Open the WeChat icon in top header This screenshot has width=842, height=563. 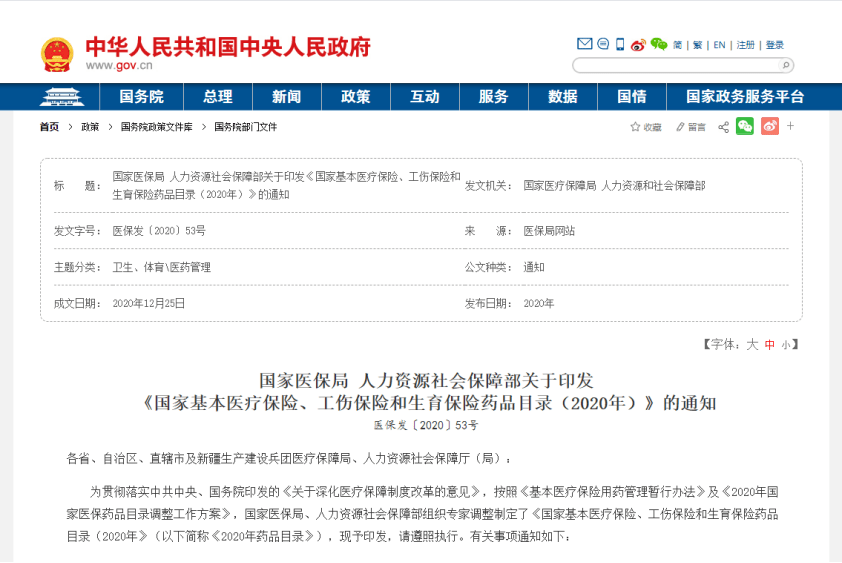pos(659,44)
